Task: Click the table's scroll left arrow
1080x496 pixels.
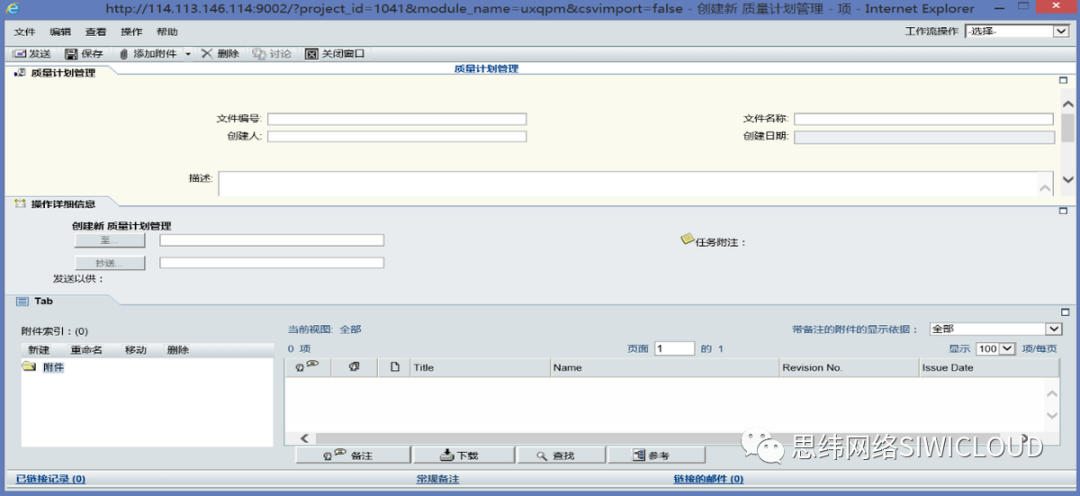Action: (304, 438)
